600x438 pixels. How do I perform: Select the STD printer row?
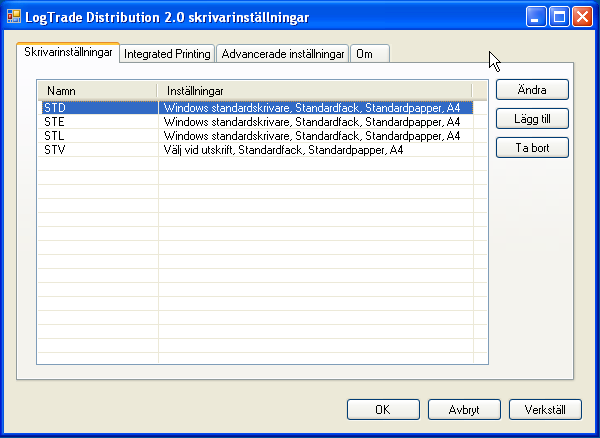point(257,107)
